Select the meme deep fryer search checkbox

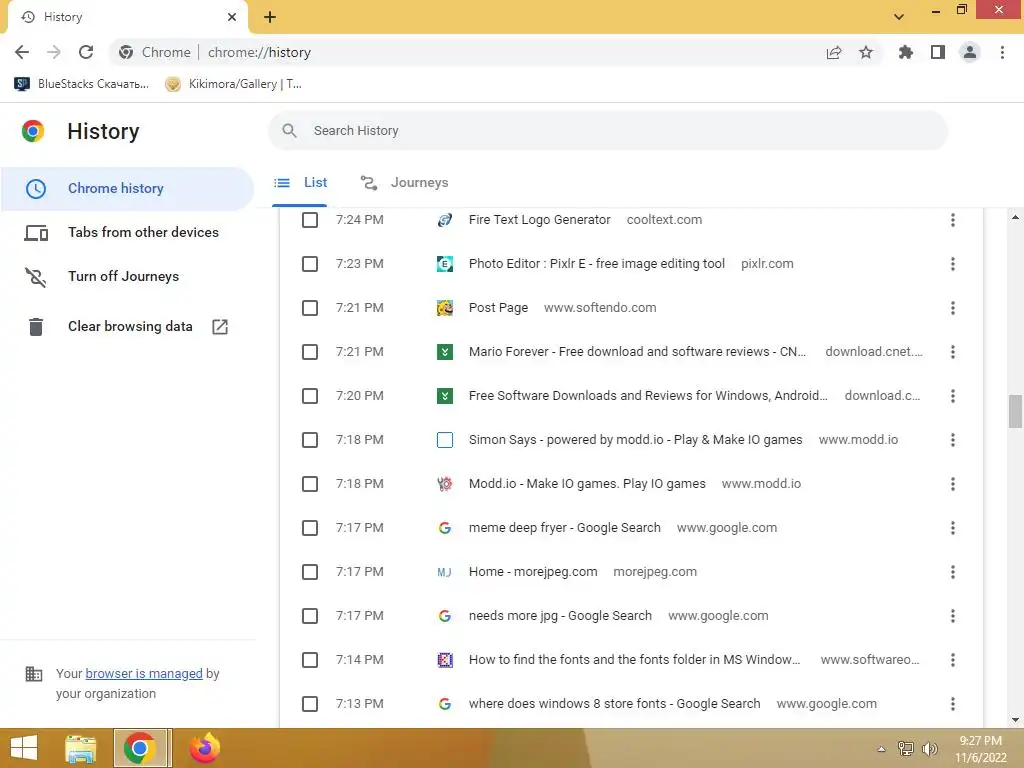coord(310,528)
